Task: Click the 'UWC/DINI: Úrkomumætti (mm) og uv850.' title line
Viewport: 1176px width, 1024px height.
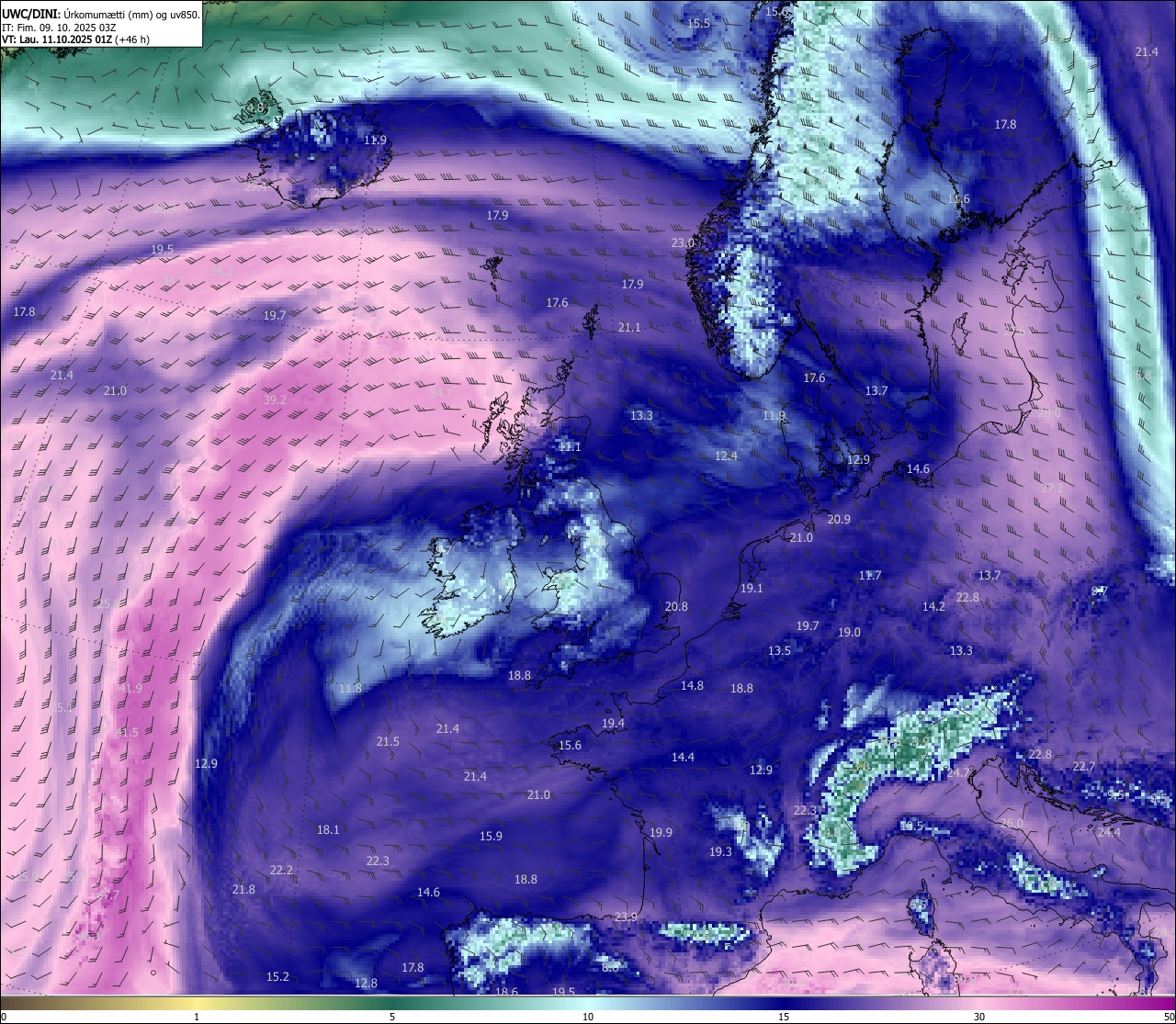Action: pos(101,15)
